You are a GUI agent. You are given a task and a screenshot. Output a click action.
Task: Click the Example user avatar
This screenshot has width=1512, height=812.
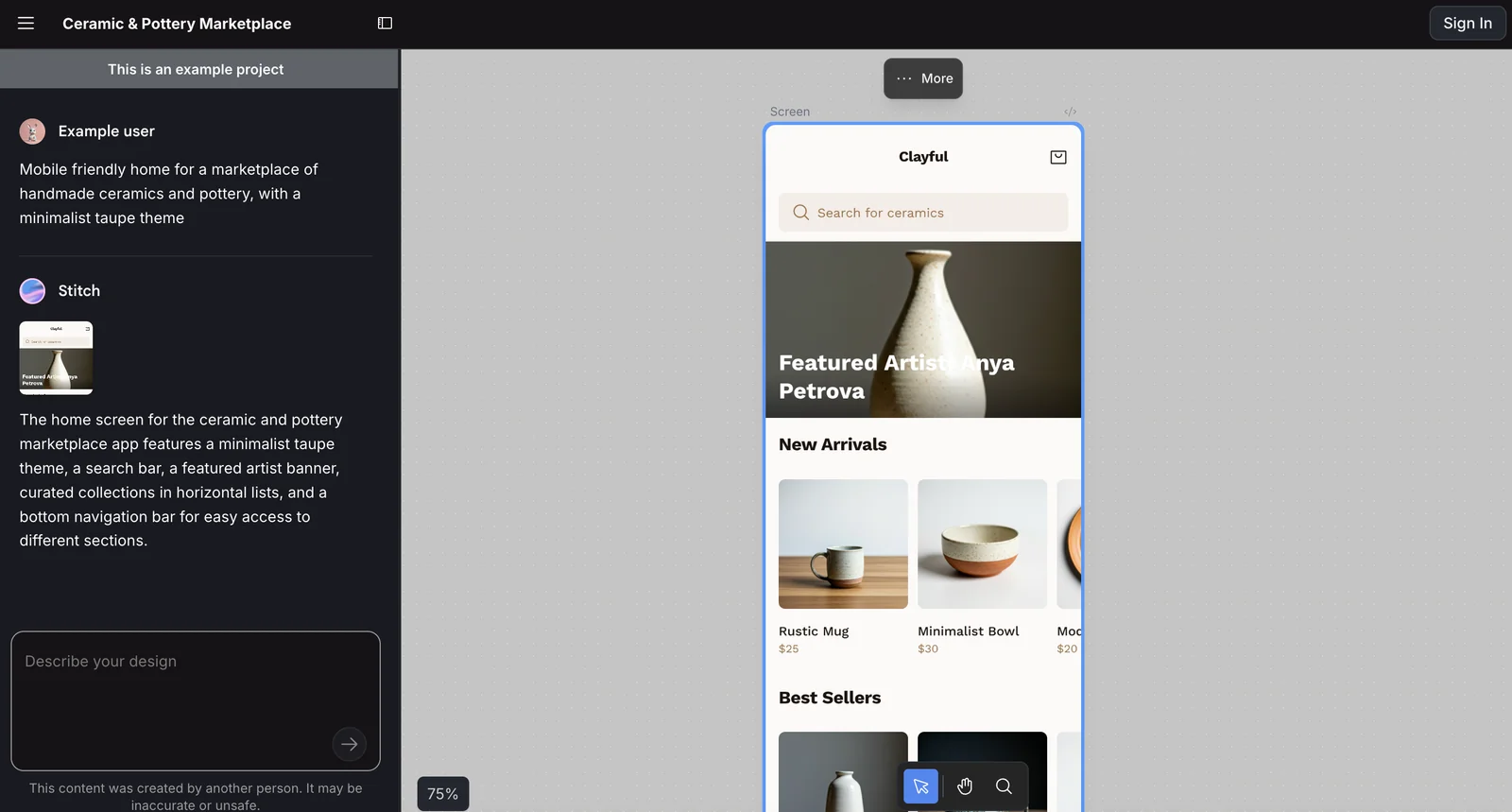[32, 131]
